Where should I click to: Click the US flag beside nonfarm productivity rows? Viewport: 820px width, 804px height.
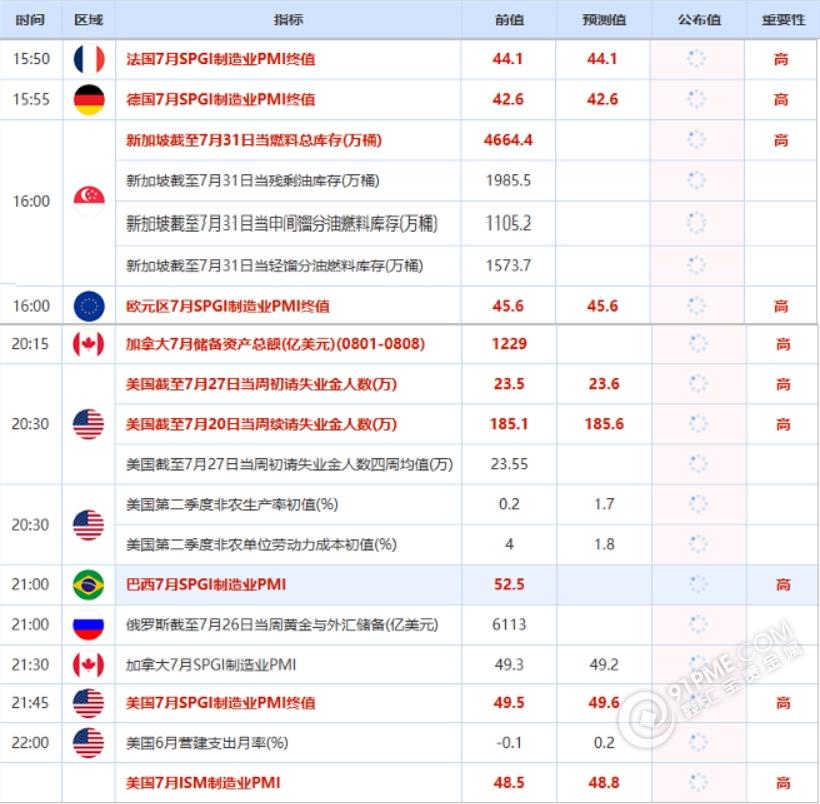click(x=88, y=525)
